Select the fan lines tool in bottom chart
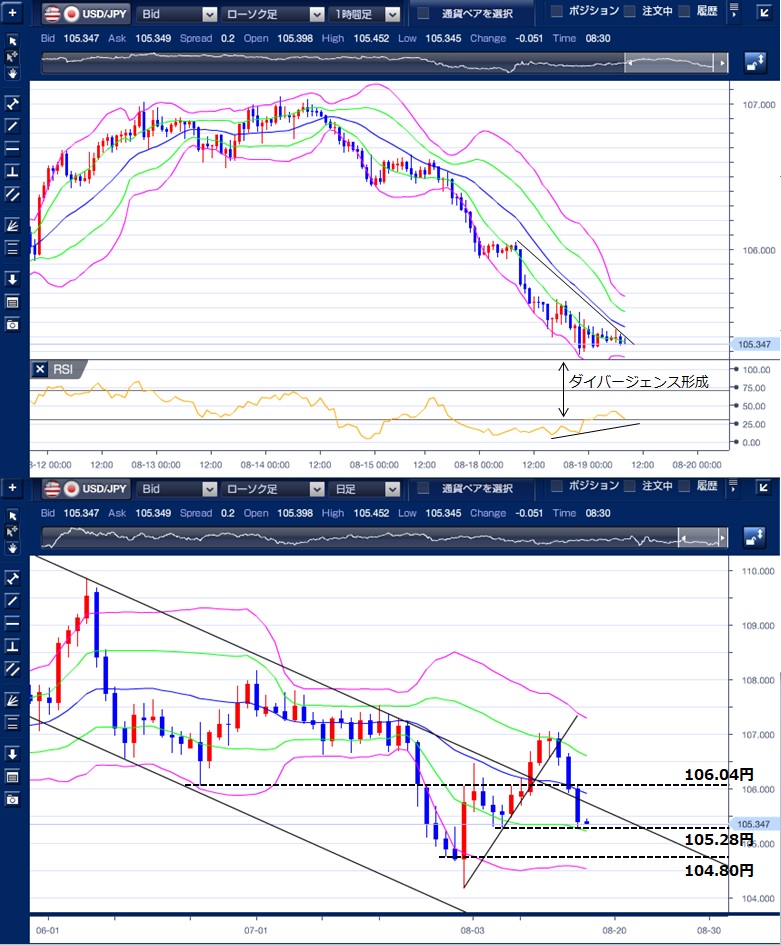This screenshot has height=945, width=781. click(x=12, y=699)
